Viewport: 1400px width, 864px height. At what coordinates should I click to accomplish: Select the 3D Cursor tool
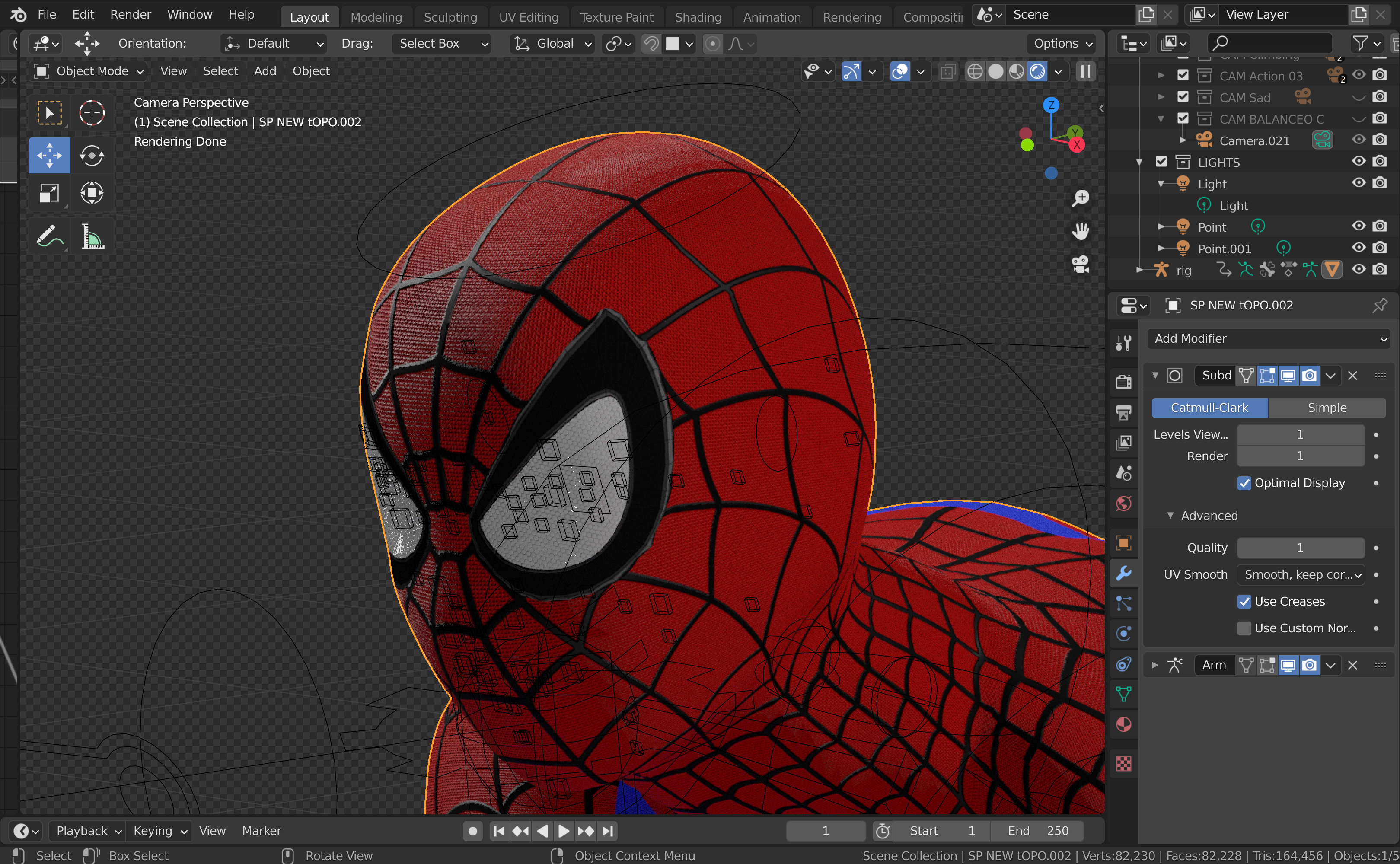pos(92,112)
